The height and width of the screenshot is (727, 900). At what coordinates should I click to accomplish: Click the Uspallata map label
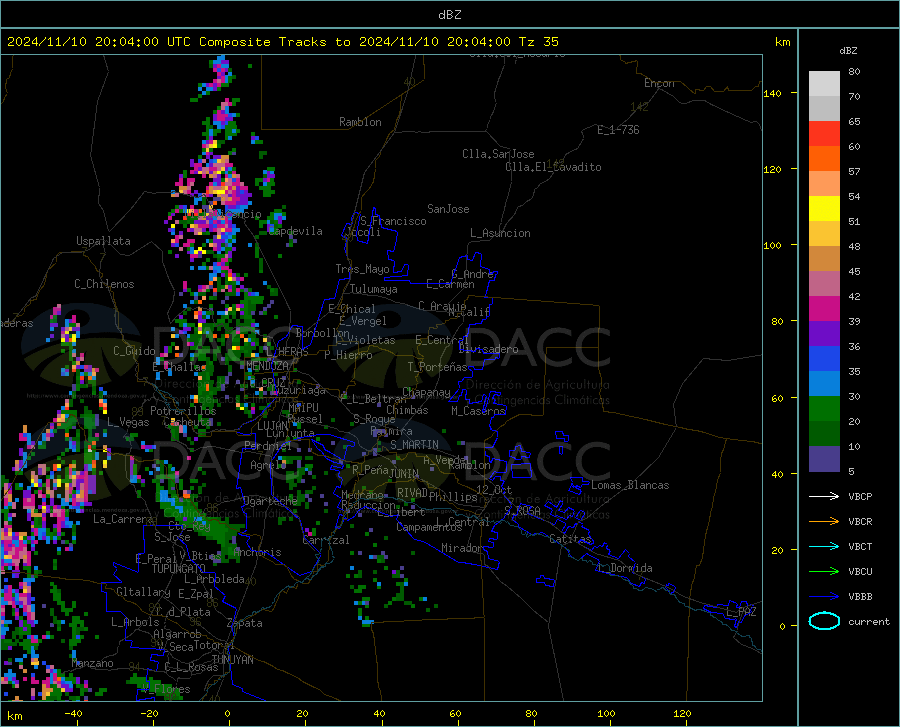[103, 241]
